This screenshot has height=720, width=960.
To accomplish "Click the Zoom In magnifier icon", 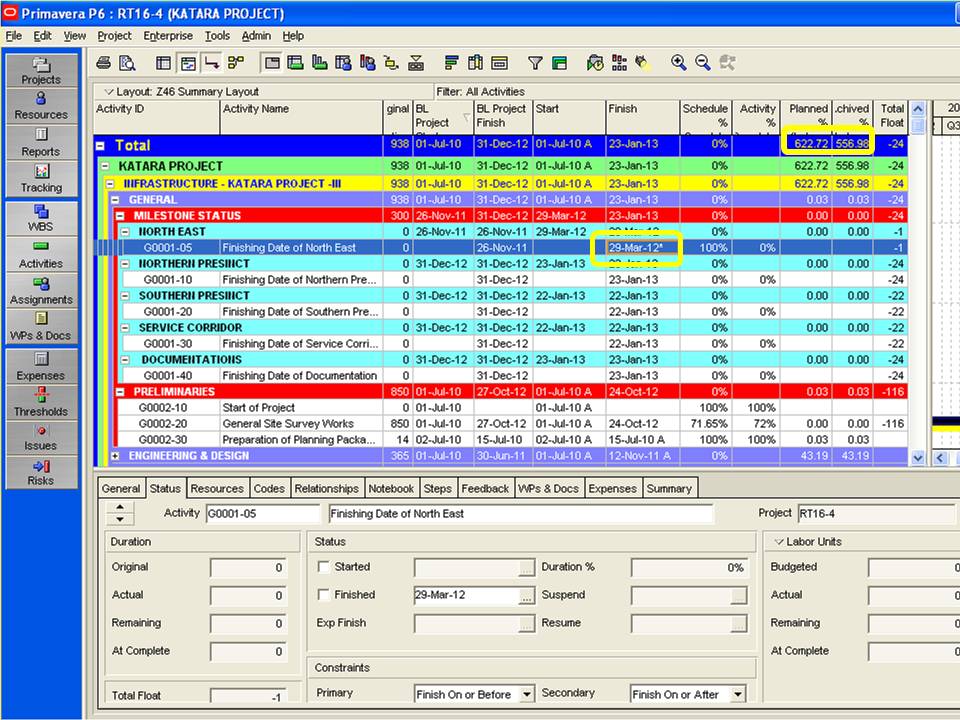I will (x=678, y=62).
